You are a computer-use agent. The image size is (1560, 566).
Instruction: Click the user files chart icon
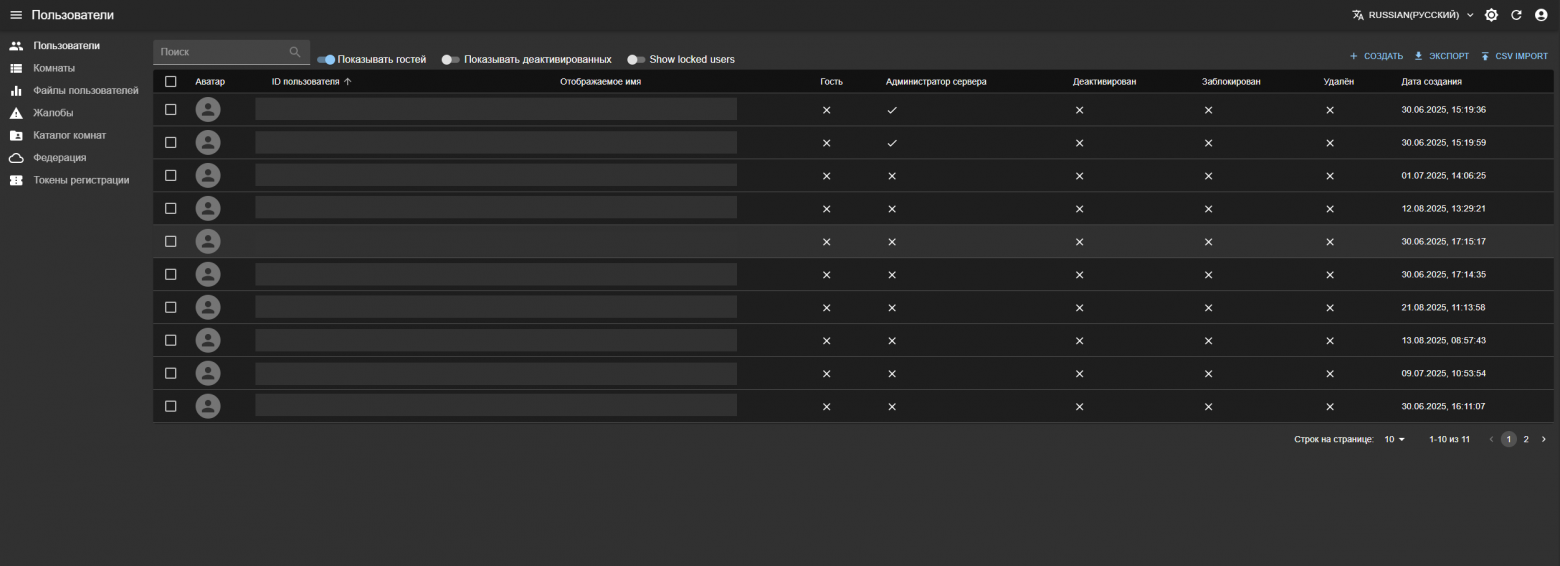tap(16, 91)
